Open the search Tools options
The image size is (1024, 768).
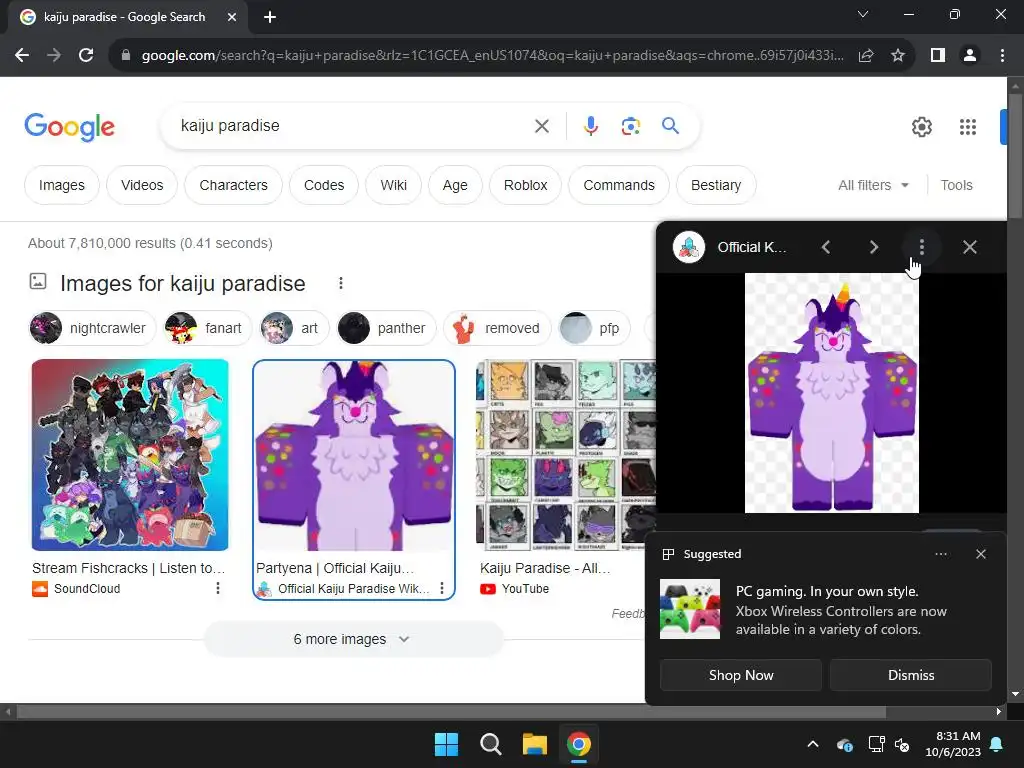(x=956, y=185)
